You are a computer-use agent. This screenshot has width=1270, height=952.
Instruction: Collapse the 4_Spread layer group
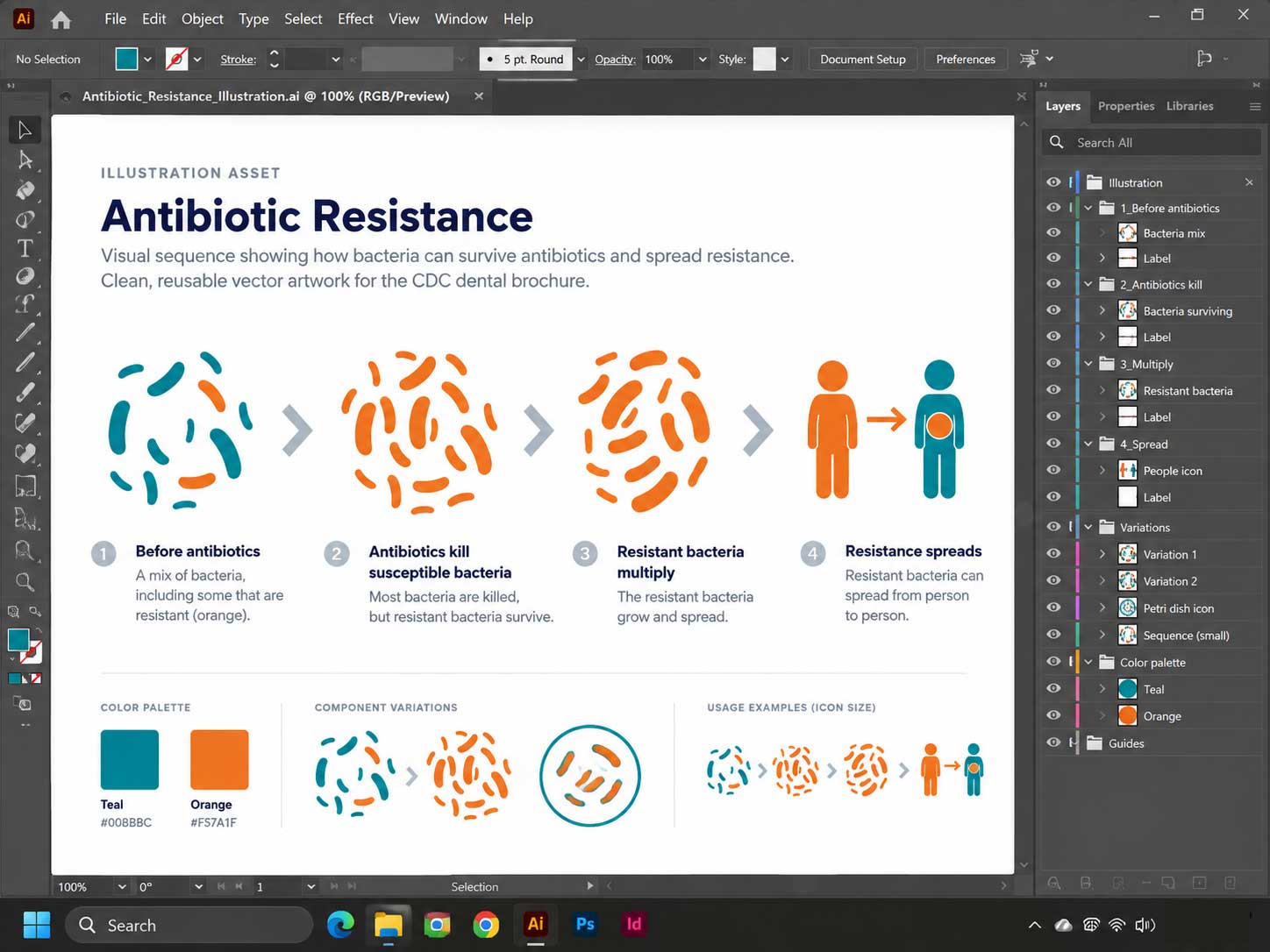(1088, 444)
